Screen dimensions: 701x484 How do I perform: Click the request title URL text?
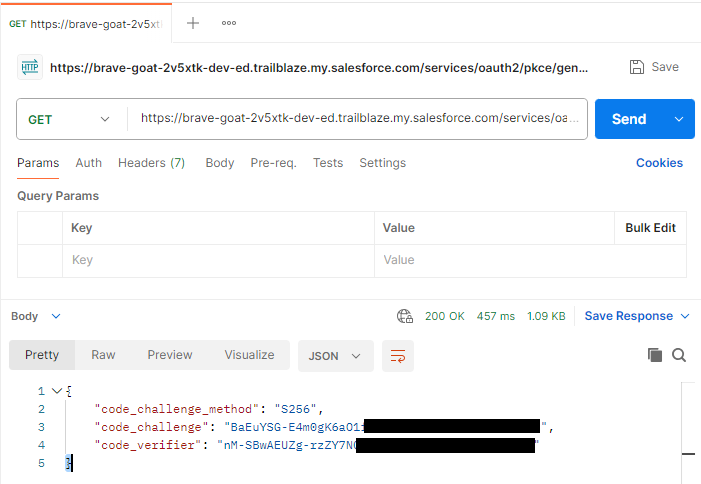319,68
